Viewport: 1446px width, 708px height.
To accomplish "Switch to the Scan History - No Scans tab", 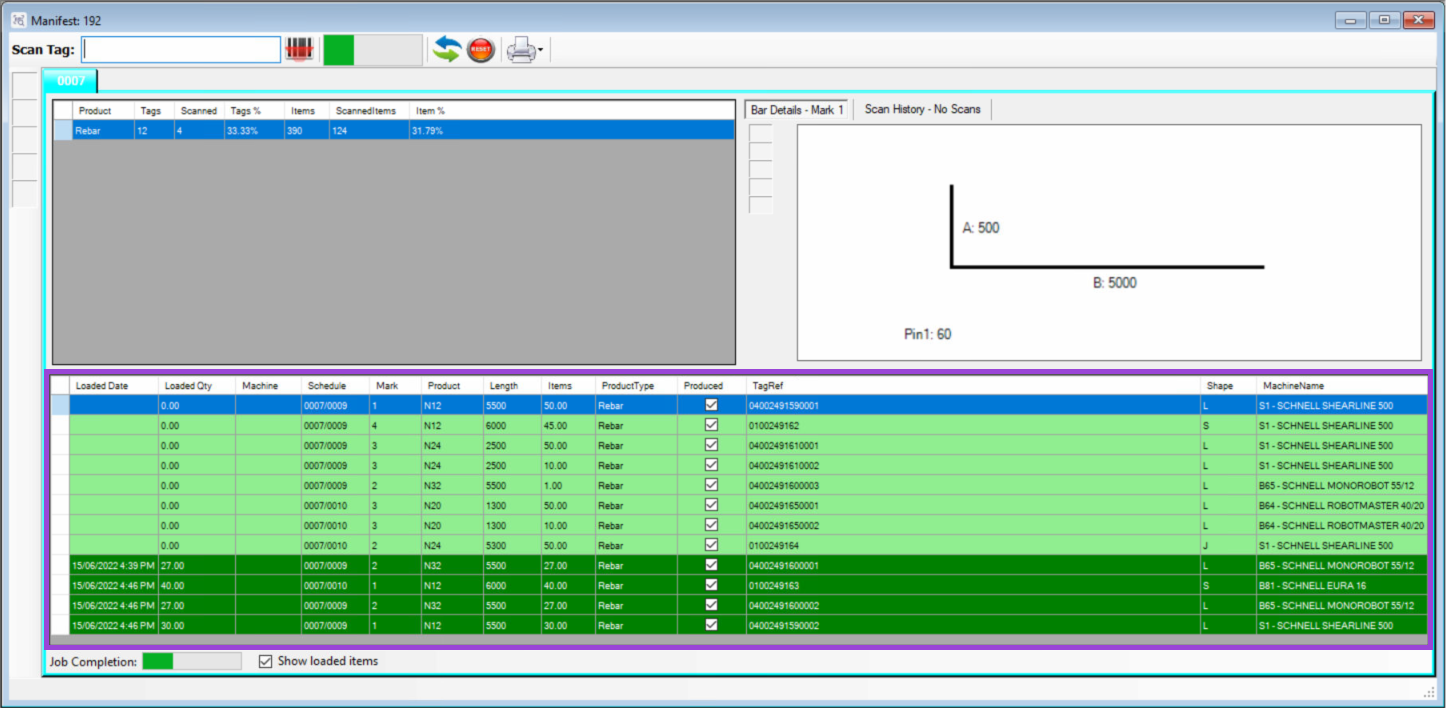I will point(921,110).
